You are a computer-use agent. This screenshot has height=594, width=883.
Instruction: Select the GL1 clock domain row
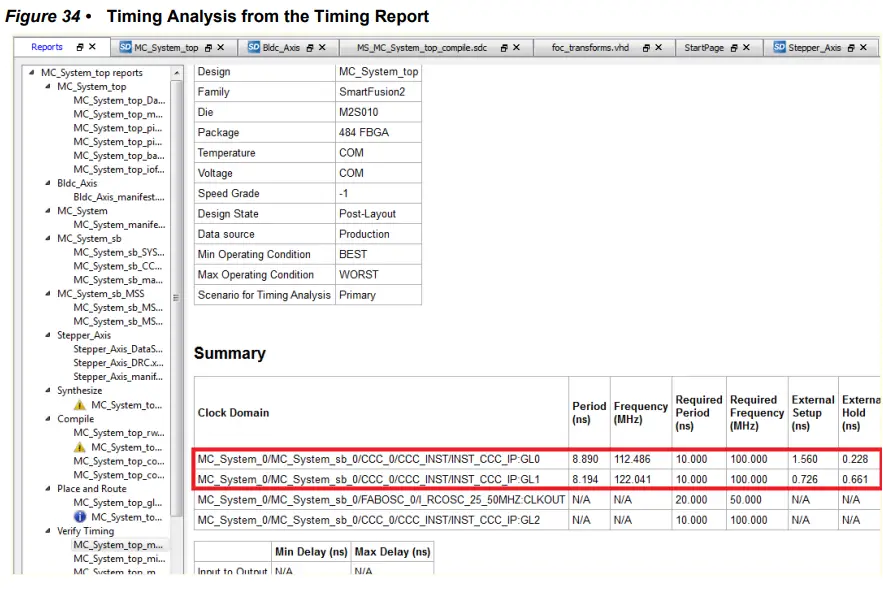click(537, 479)
